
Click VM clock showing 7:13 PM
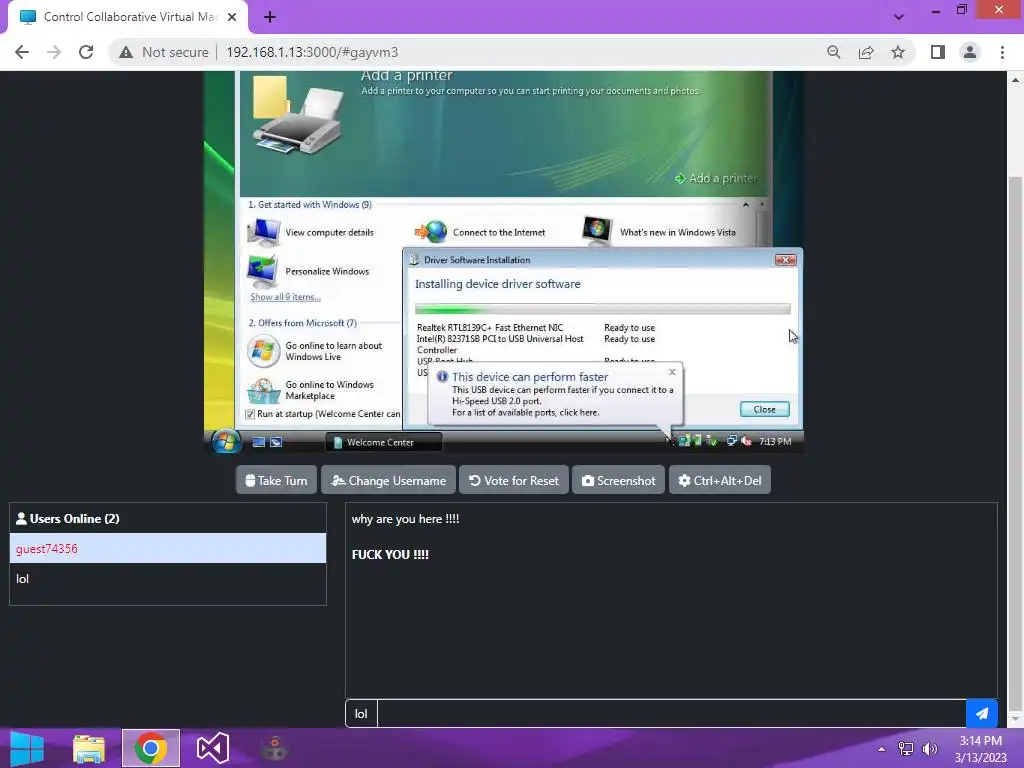pyautogui.click(x=775, y=442)
